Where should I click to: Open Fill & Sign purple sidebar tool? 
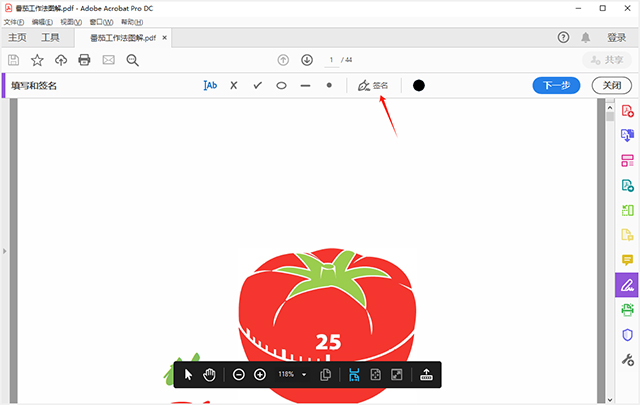627,285
